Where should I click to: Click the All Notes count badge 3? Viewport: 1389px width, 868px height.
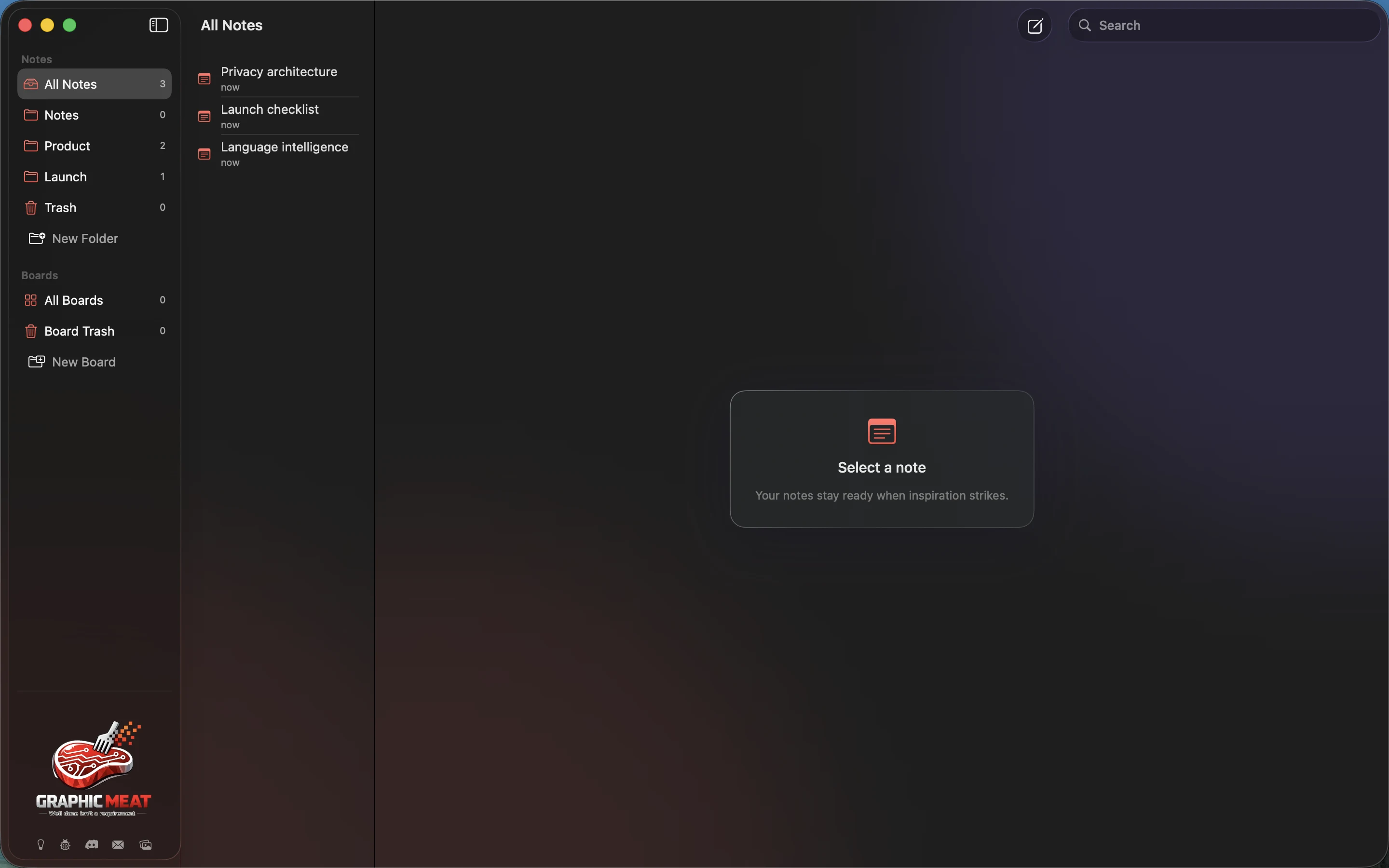pyautogui.click(x=163, y=84)
